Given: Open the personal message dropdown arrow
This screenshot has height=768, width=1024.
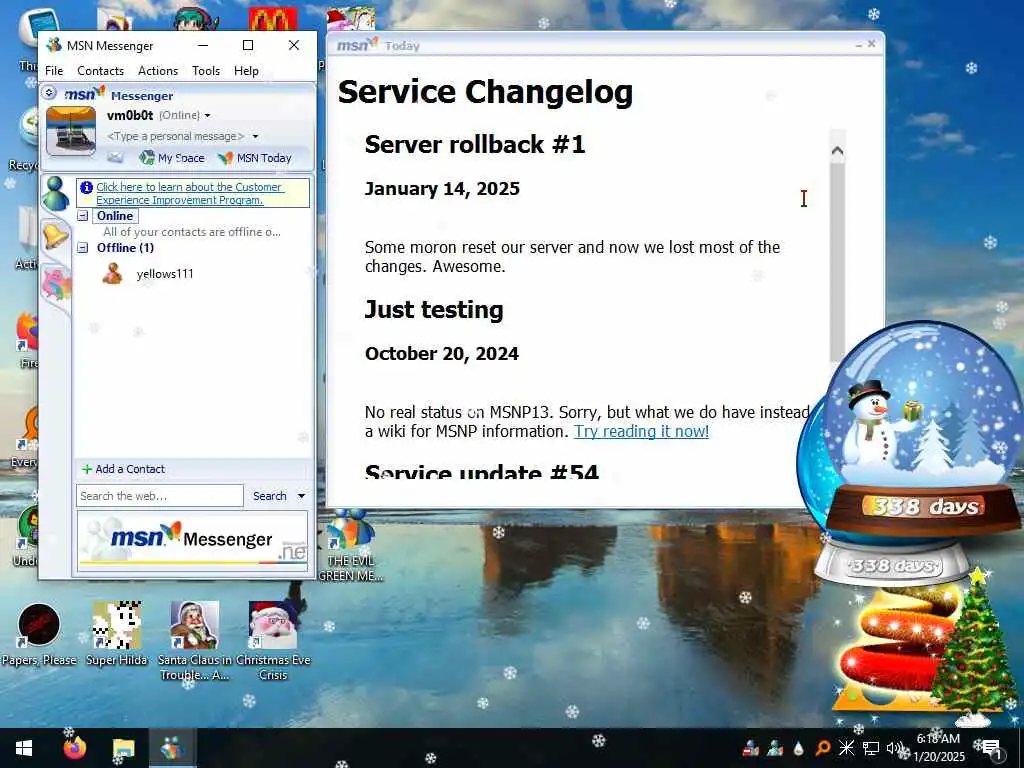Looking at the screenshot, I should pos(255,136).
